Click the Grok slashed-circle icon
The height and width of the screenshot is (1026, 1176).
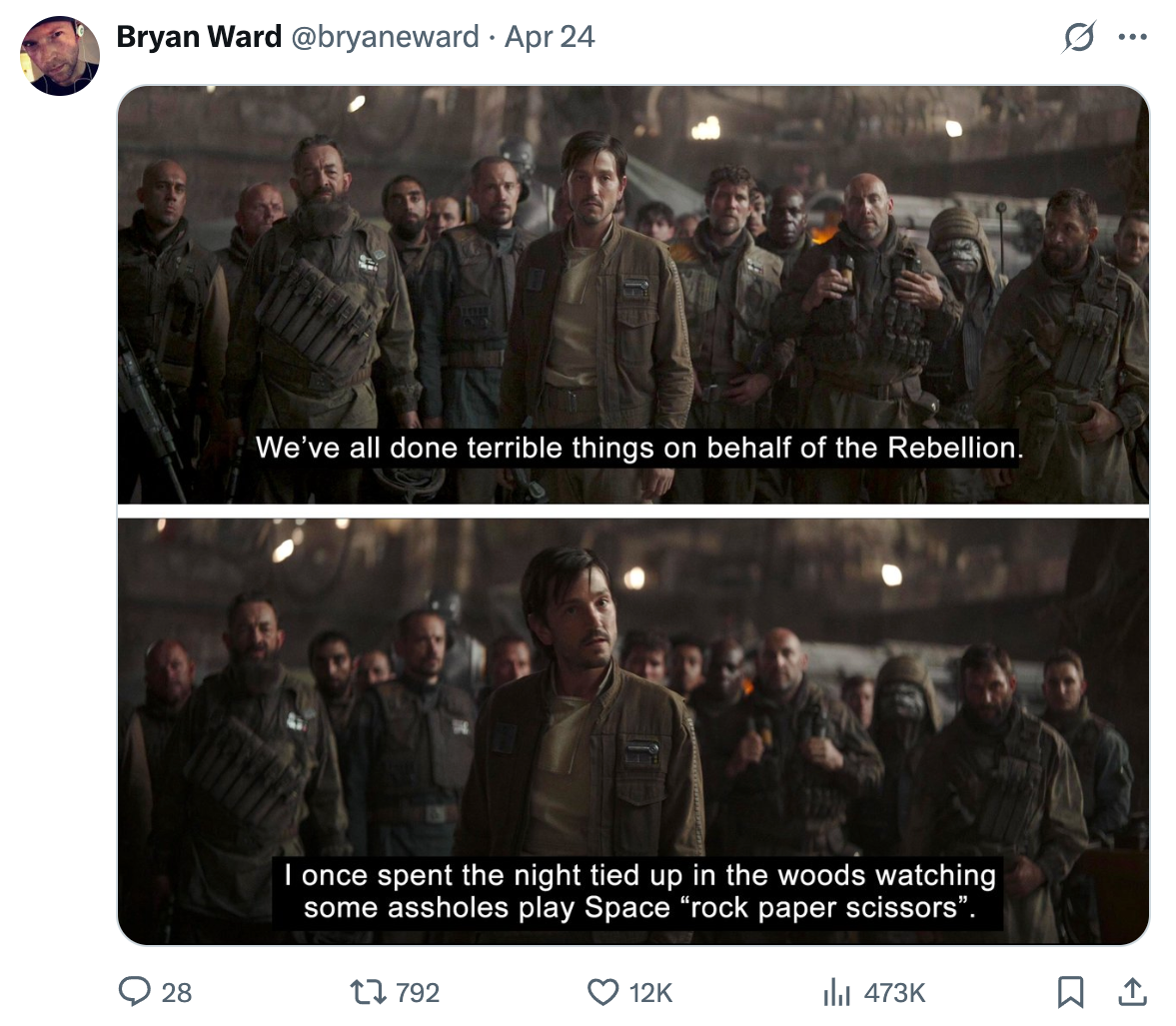coord(1078,36)
